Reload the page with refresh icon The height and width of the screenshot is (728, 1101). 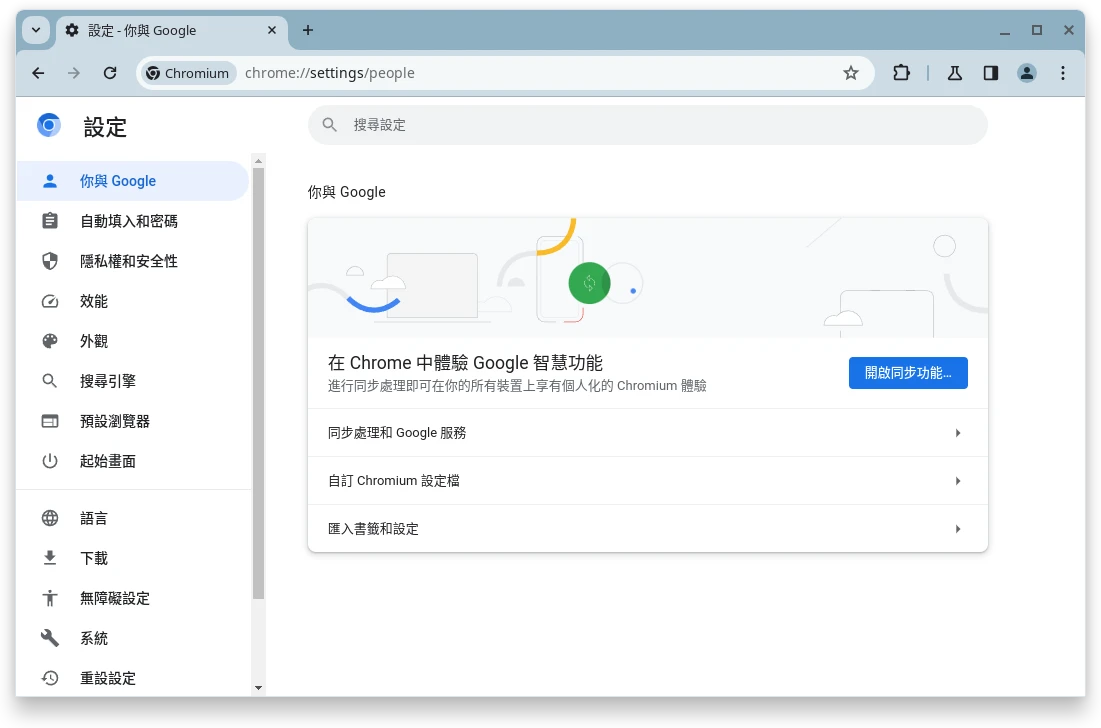(111, 73)
